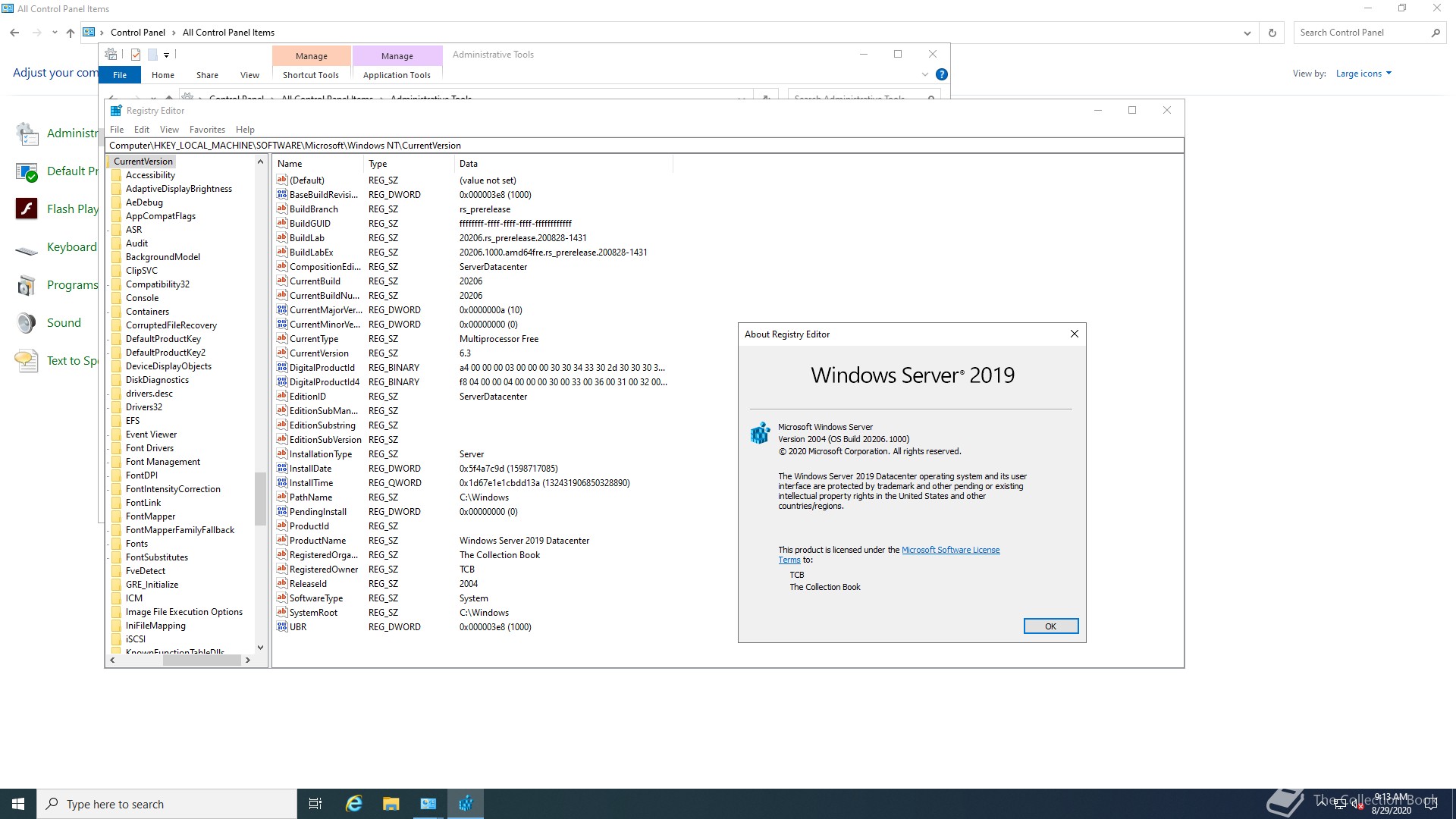Screen dimensions: 1456x819
Task: Open the Large icons view dropdown
Action: pyautogui.click(x=1363, y=74)
